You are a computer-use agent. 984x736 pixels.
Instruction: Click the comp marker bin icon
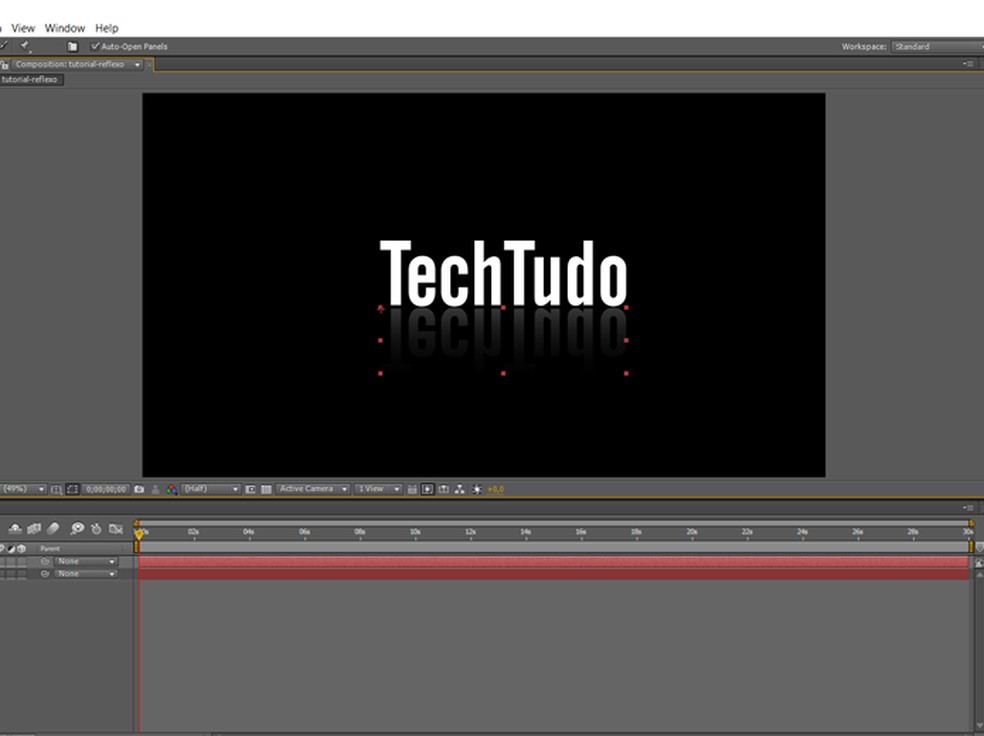point(979,548)
